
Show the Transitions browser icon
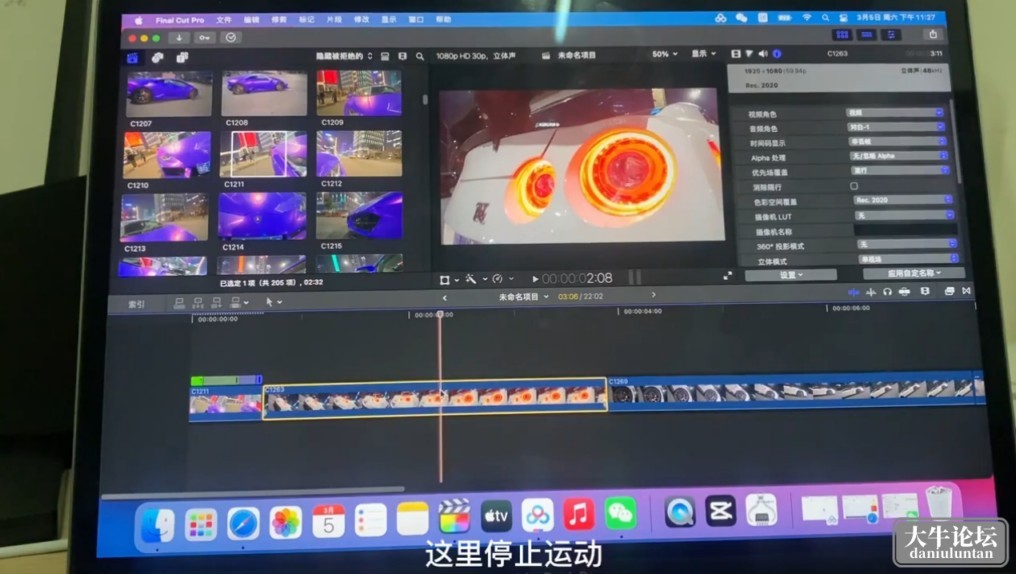click(x=966, y=291)
